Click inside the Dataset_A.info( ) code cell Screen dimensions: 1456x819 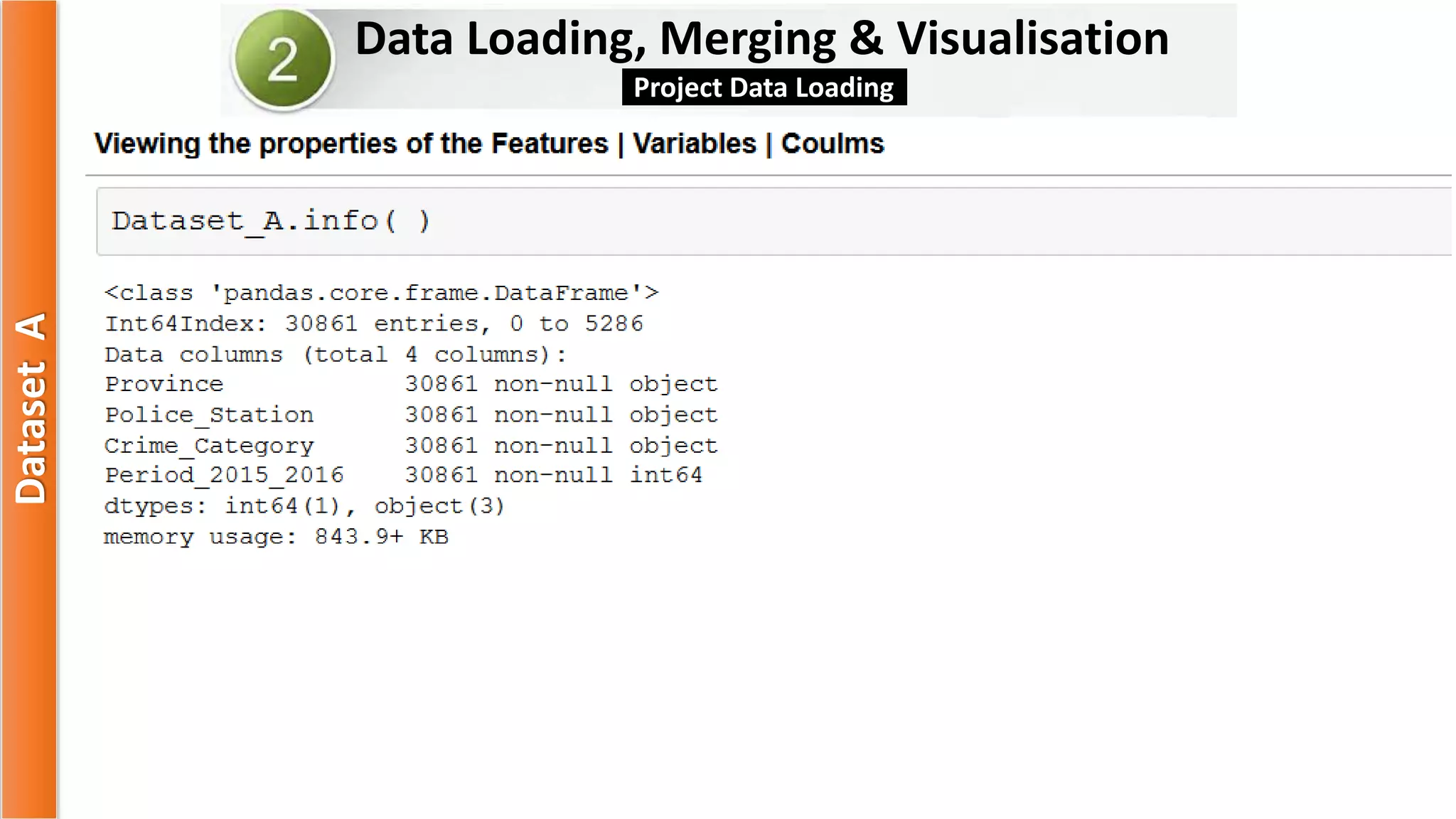[x=773, y=221]
